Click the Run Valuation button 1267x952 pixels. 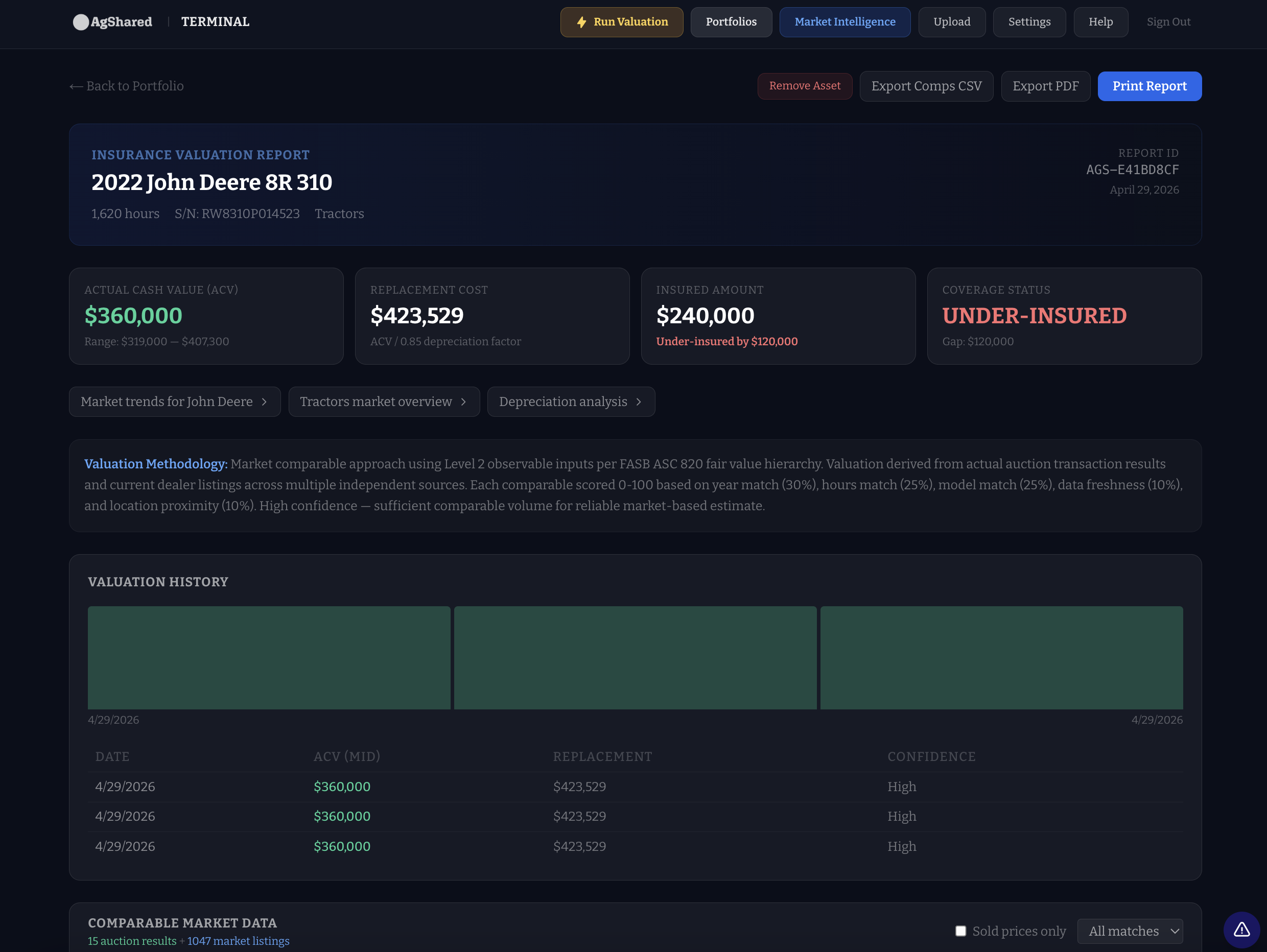(621, 22)
